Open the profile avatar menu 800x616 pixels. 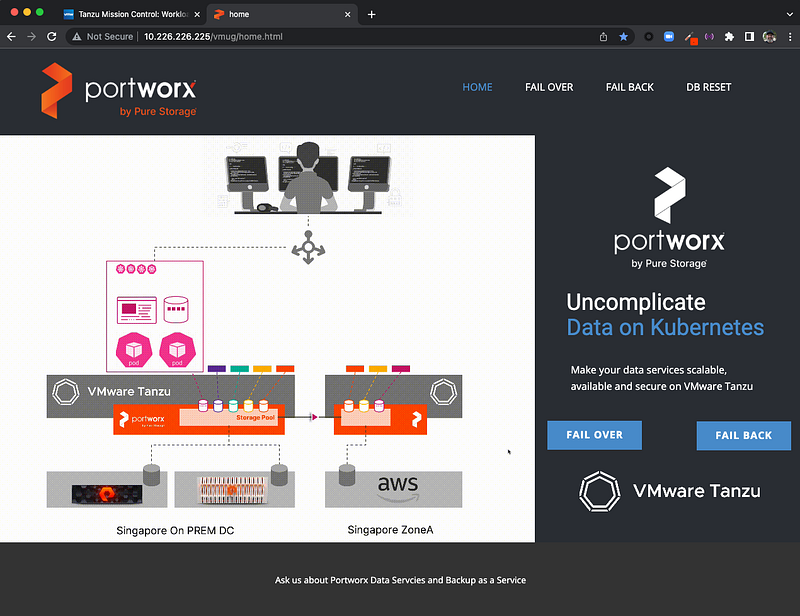point(769,37)
